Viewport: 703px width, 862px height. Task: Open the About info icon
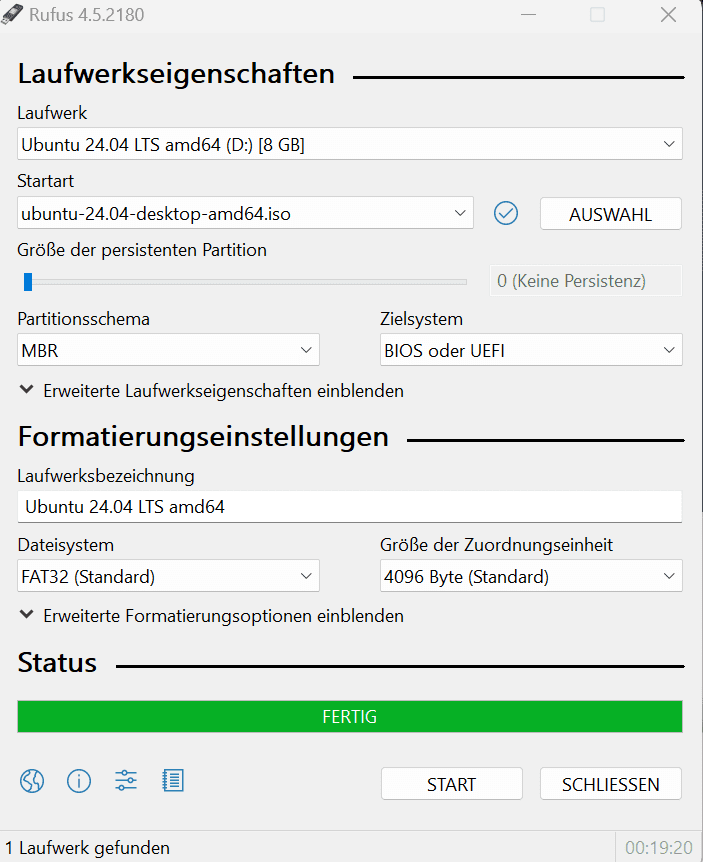79,781
